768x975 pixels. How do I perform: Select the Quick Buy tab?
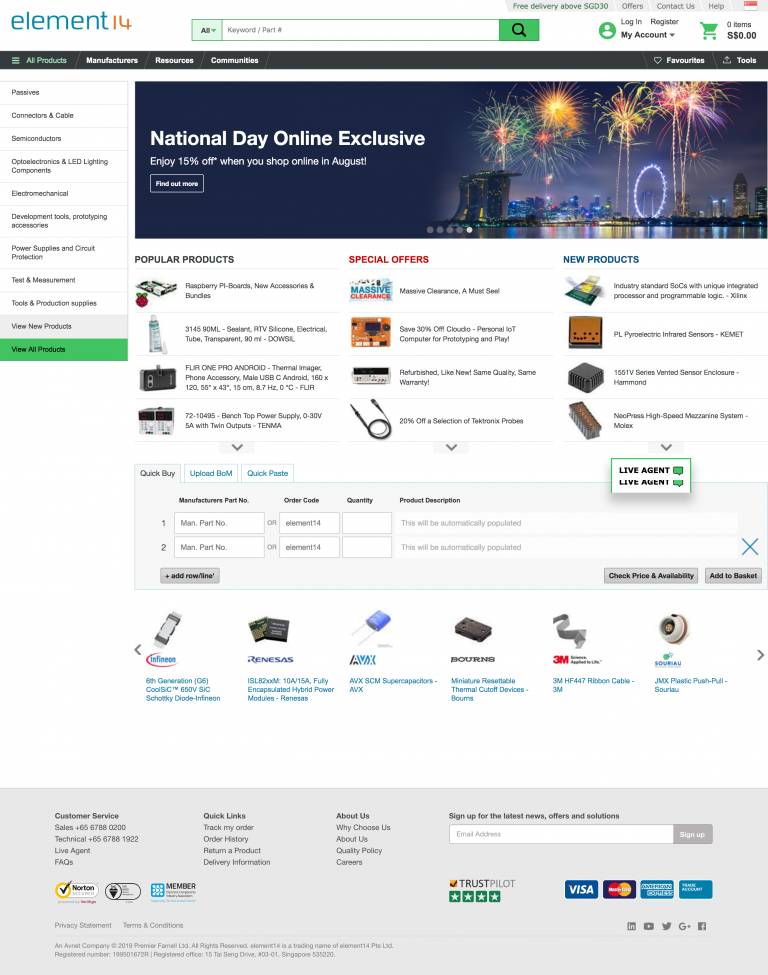click(x=157, y=473)
